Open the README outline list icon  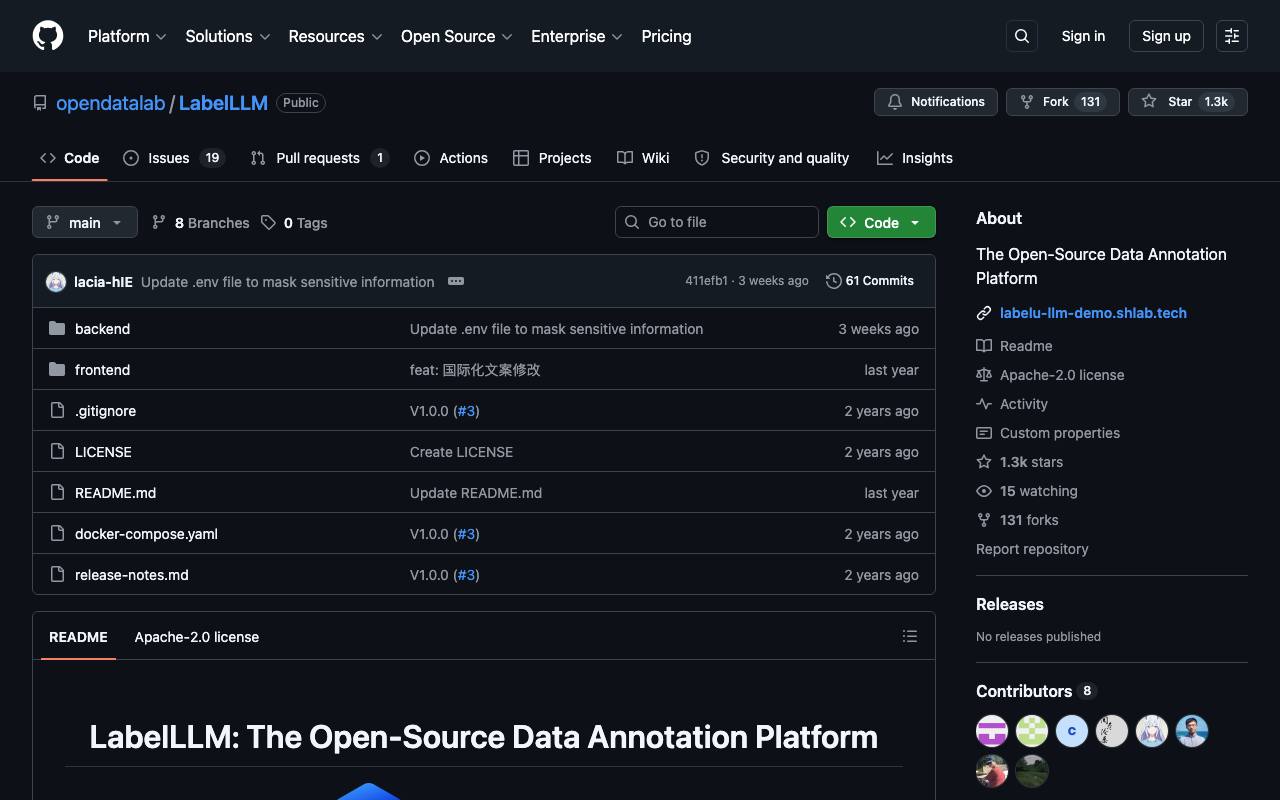(910, 636)
